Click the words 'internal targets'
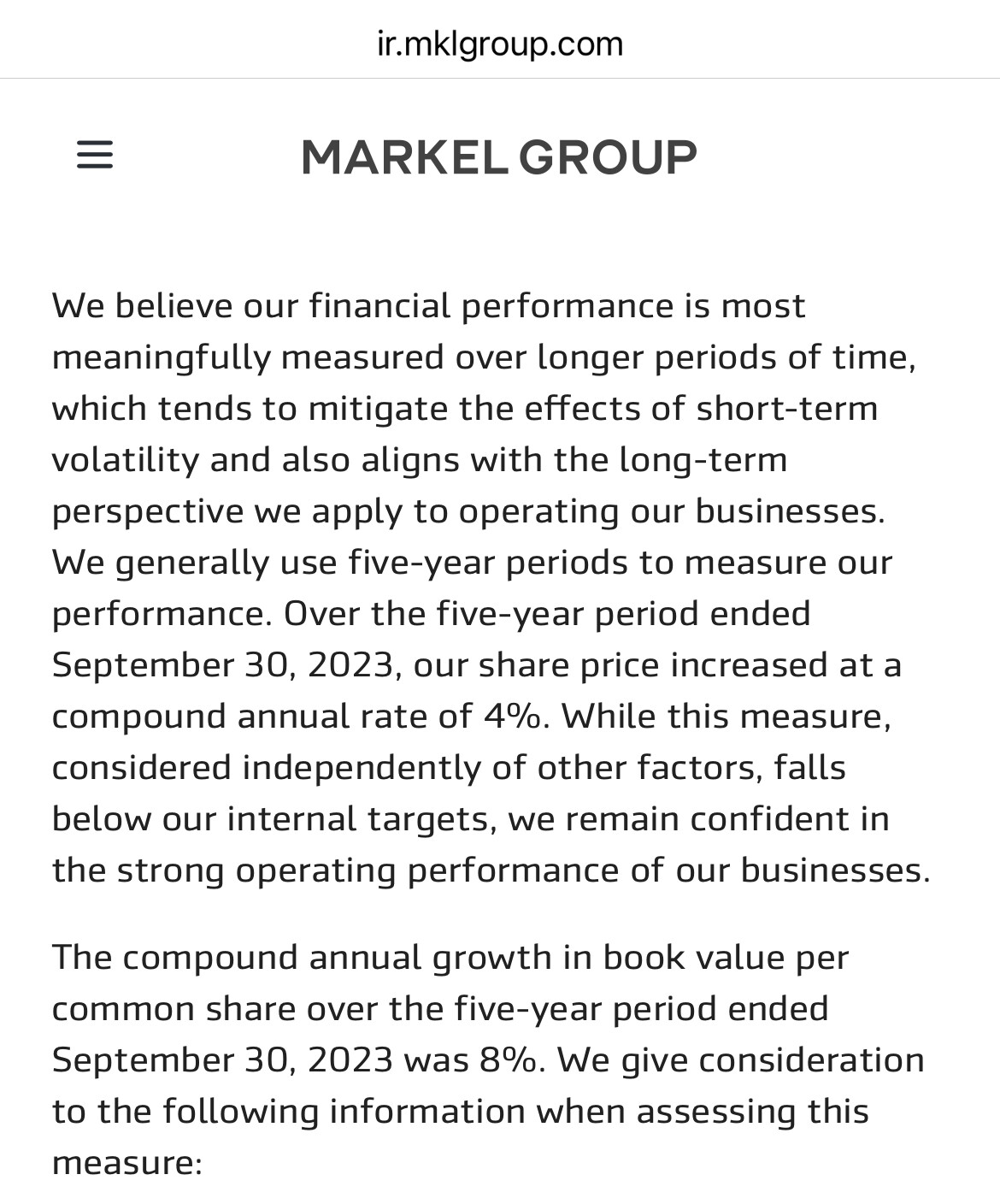The width and height of the screenshot is (1000, 1204). (357, 818)
